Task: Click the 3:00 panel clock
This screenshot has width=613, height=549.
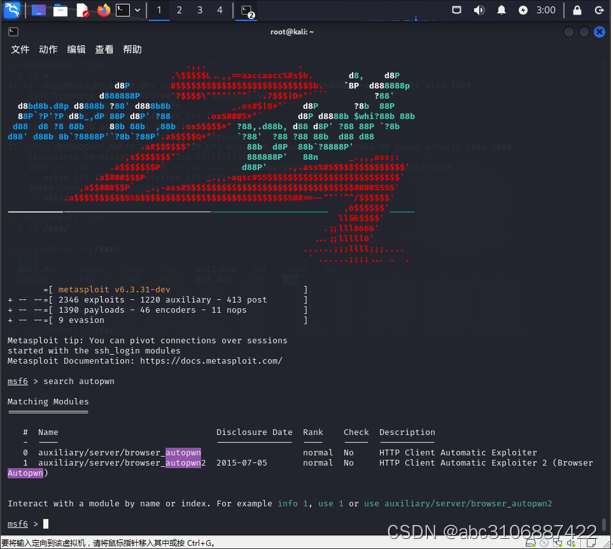Action: [x=546, y=10]
